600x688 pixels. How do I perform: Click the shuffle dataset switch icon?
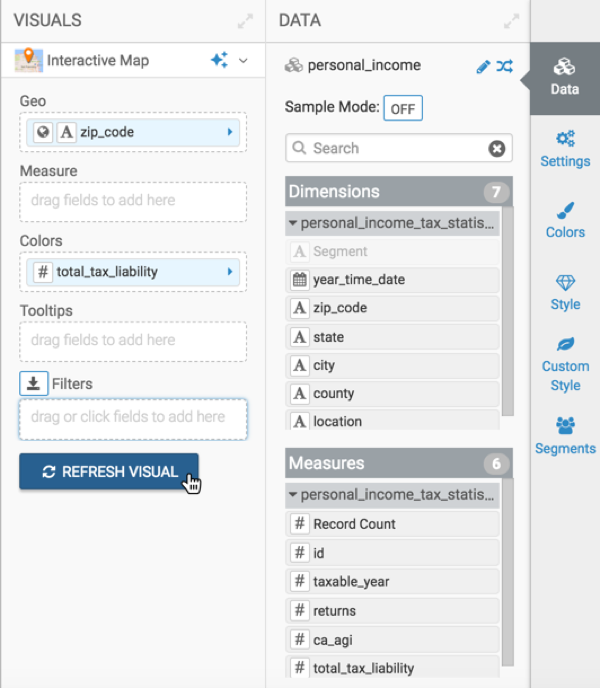point(505,66)
